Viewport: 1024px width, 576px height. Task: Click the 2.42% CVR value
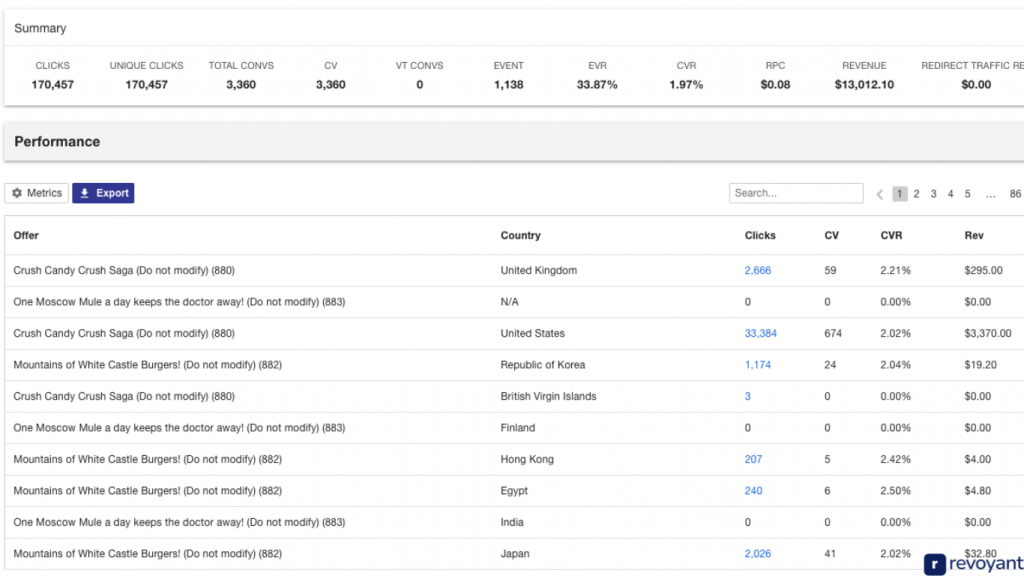(x=895, y=459)
